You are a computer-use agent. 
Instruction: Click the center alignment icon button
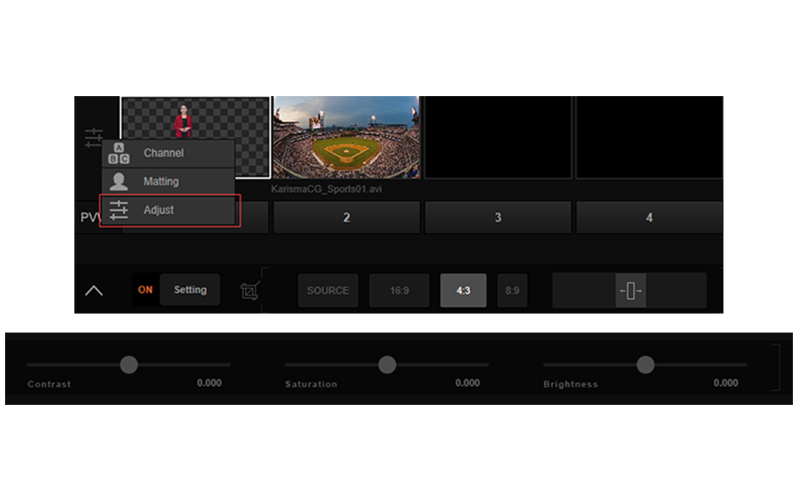(x=630, y=291)
